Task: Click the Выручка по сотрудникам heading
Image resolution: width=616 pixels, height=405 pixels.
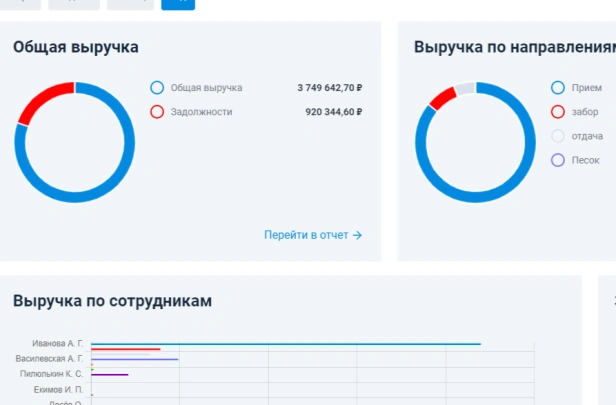Action: pyautogui.click(x=112, y=301)
